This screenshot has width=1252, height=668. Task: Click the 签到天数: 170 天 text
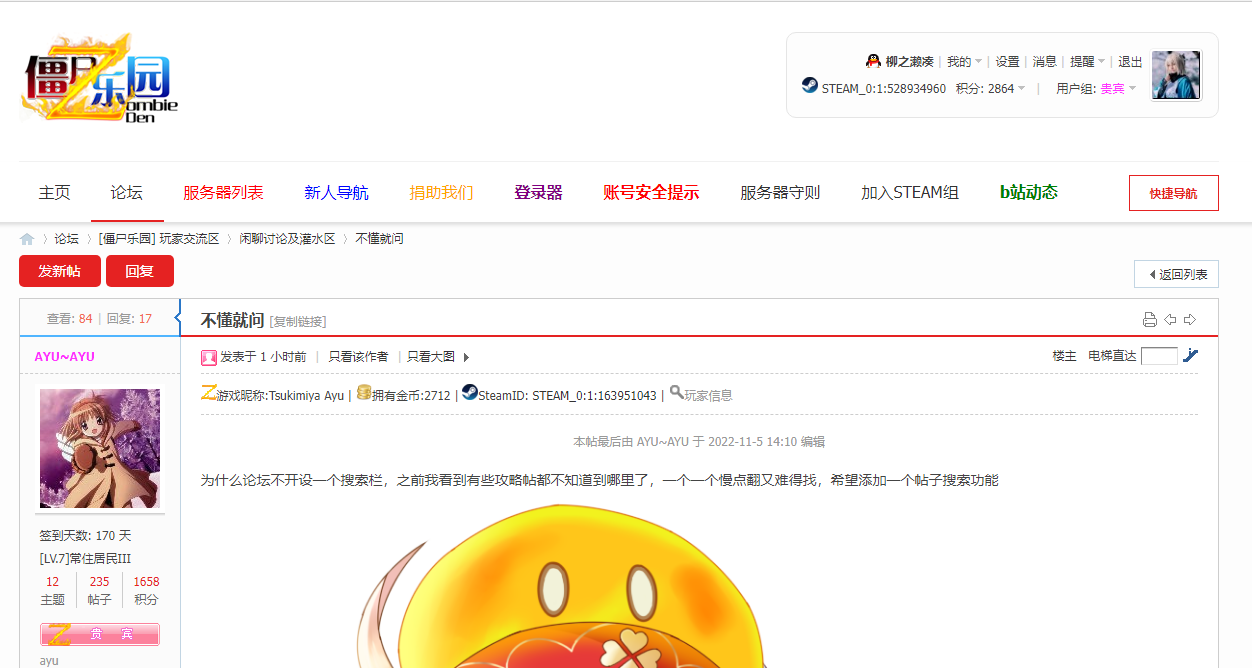pos(85,536)
